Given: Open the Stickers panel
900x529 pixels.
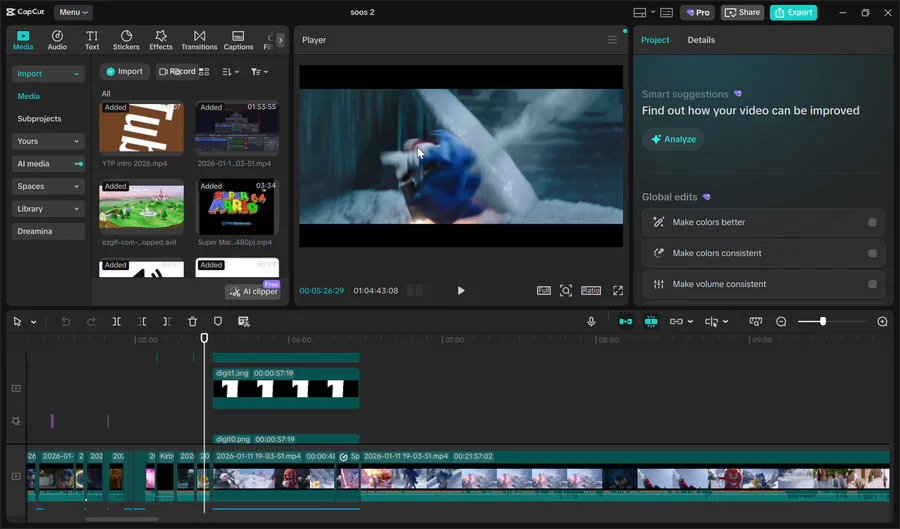Looking at the screenshot, I should 126,40.
